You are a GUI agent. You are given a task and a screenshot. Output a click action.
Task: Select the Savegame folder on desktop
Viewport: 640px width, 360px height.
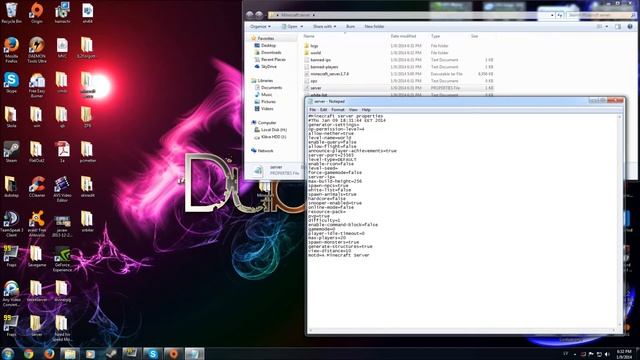click(37, 256)
